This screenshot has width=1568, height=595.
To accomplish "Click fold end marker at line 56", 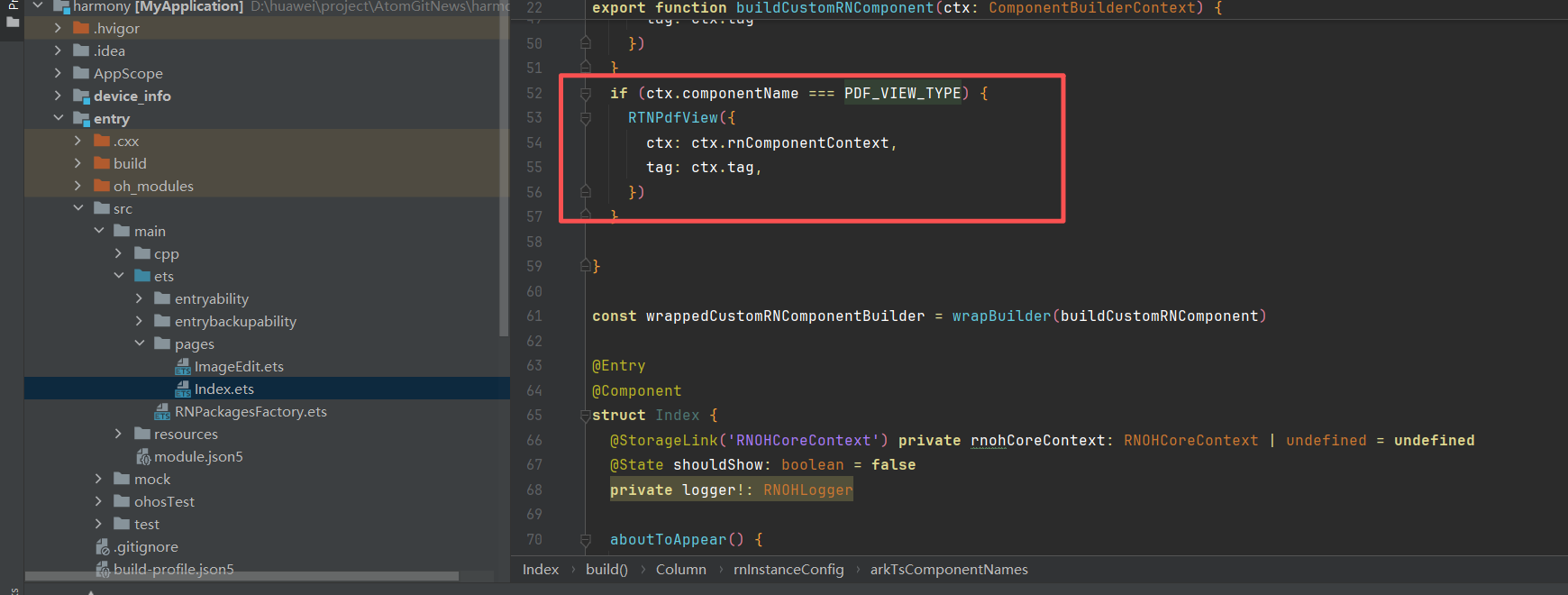I will (586, 192).
